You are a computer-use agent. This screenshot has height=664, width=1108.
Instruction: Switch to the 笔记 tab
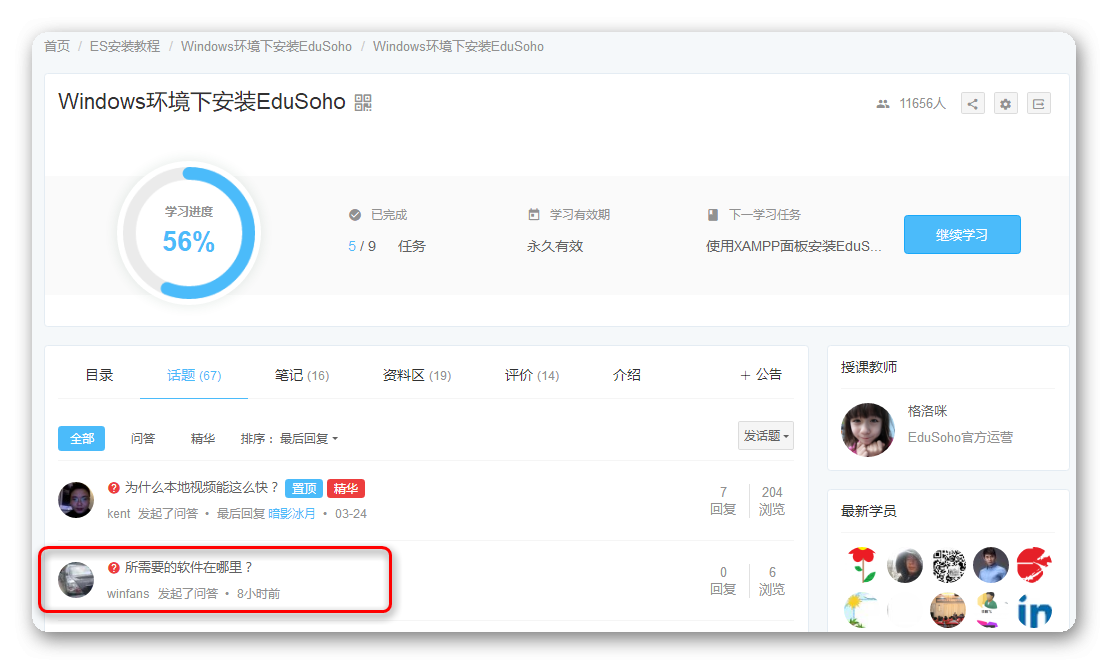(301, 375)
